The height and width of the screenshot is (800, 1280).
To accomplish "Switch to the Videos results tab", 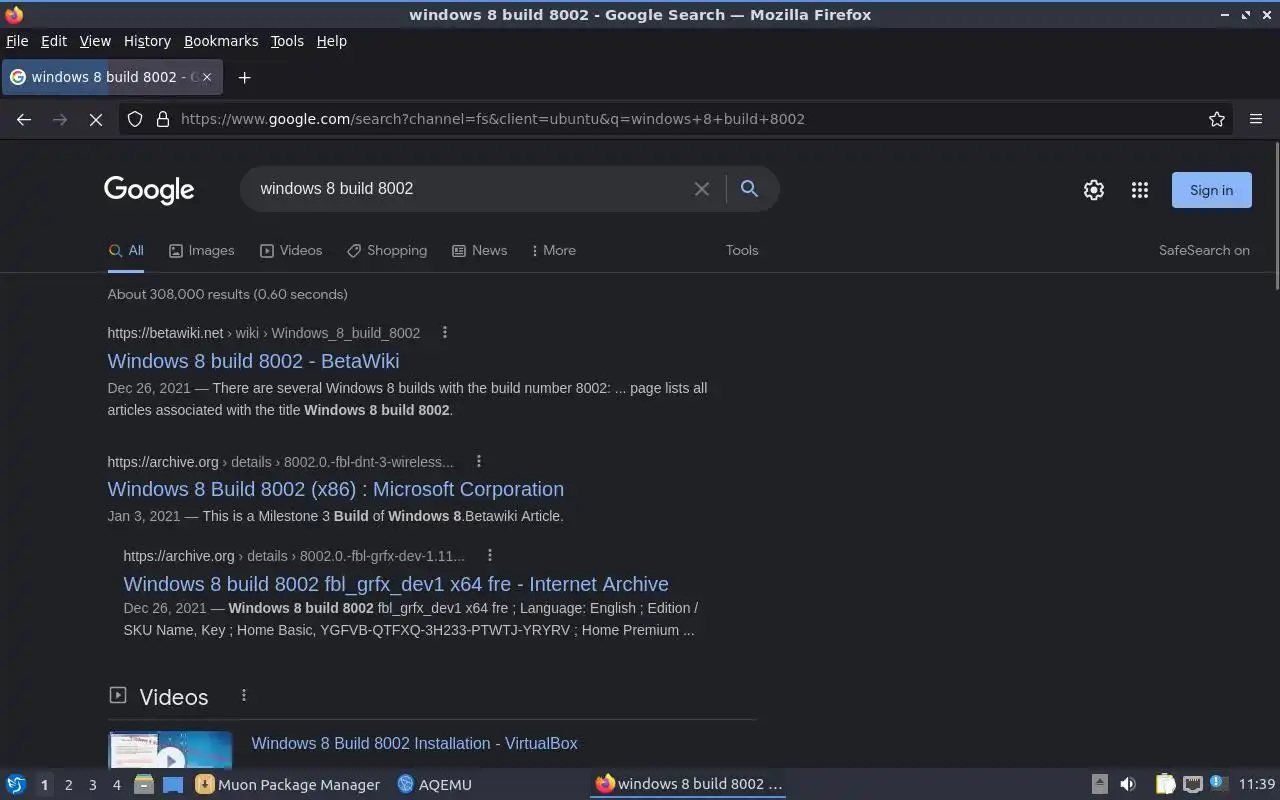I will [291, 250].
